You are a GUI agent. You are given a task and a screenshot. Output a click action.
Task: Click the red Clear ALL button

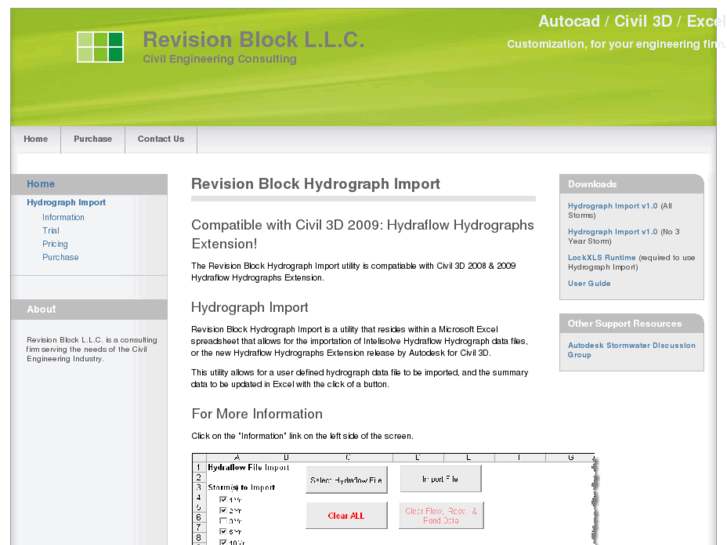coord(346,516)
